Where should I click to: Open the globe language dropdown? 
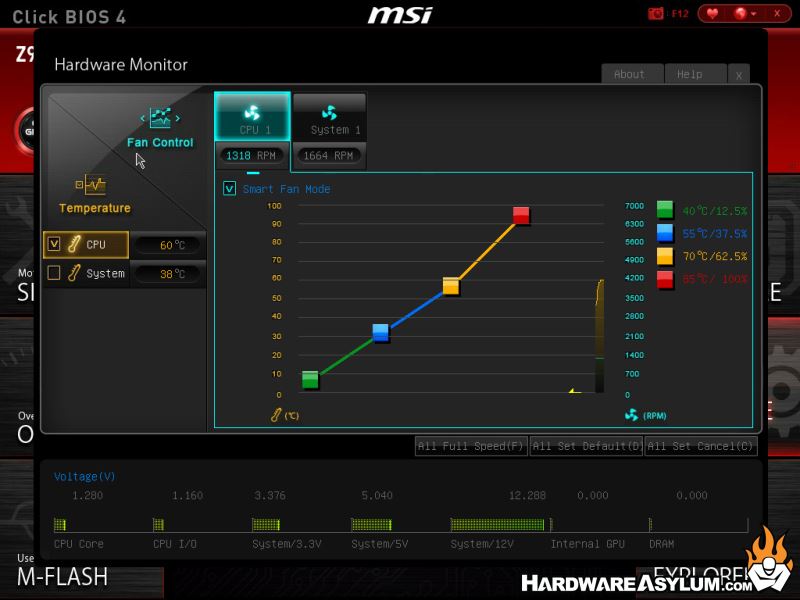click(745, 14)
